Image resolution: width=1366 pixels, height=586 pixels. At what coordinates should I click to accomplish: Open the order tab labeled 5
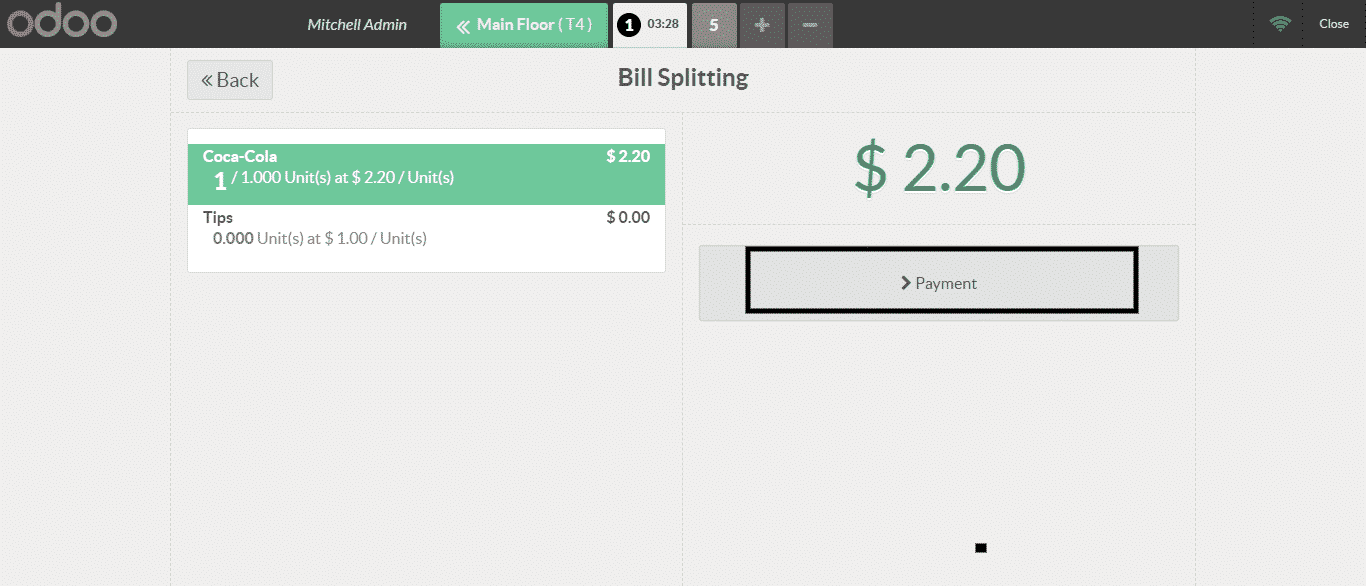pyautogui.click(x=714, y=25)
